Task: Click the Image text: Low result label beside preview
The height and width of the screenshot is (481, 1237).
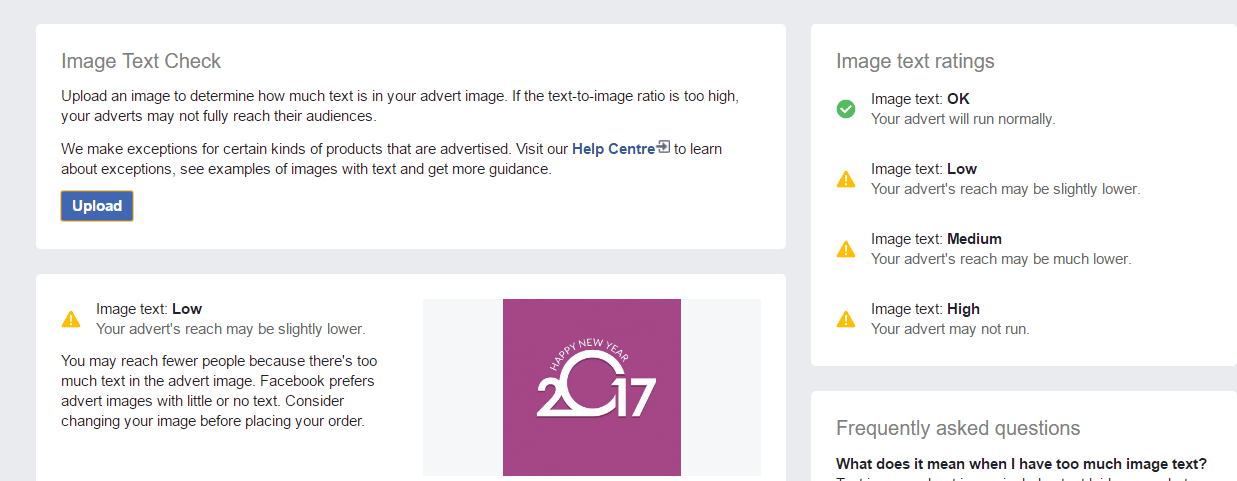Action: pos(149,309)
